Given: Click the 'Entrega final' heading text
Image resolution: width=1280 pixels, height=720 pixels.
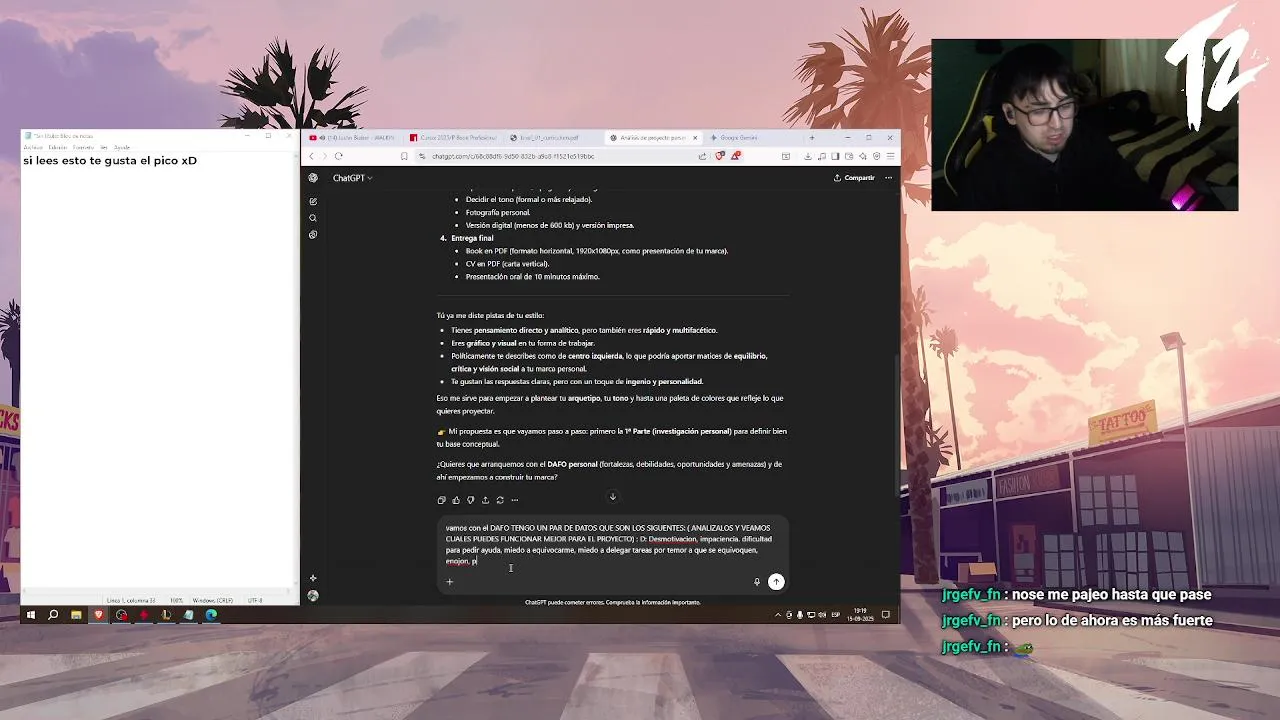Looking at the screenshot, I should [472, 238].
